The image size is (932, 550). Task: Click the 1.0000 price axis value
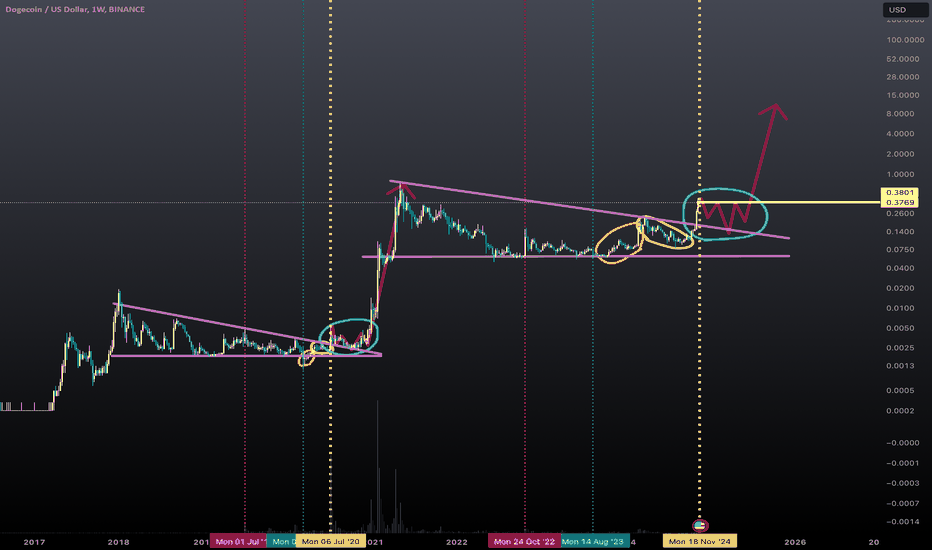click(900, 174)
